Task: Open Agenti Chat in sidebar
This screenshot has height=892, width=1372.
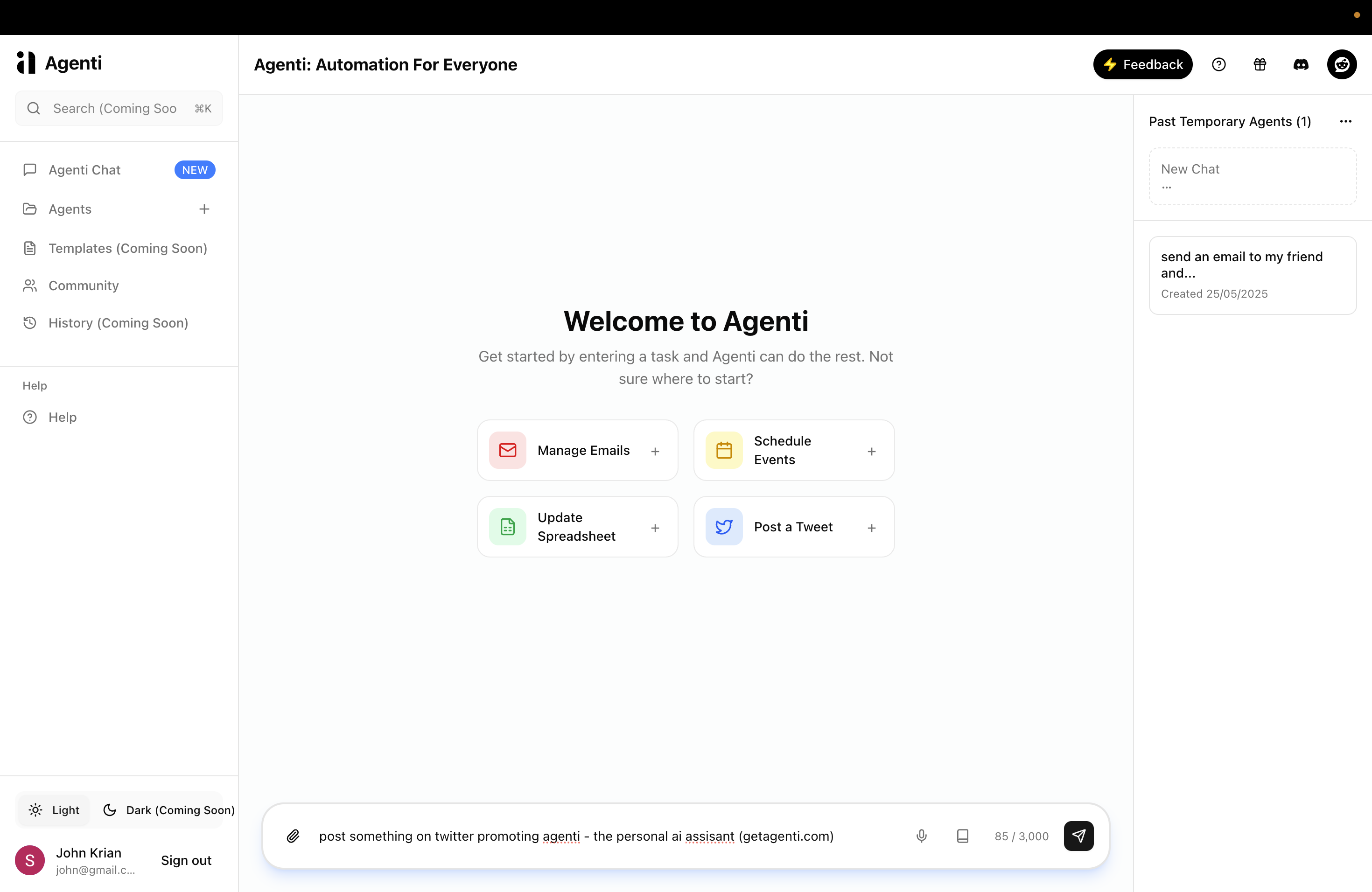Action: click(85, 170)
